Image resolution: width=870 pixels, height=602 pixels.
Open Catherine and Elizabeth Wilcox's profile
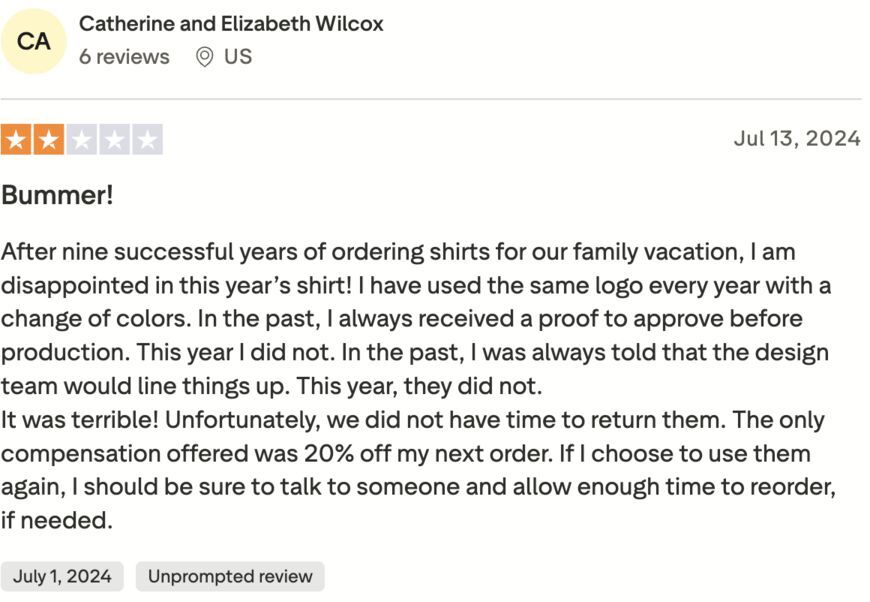[231, 24]
